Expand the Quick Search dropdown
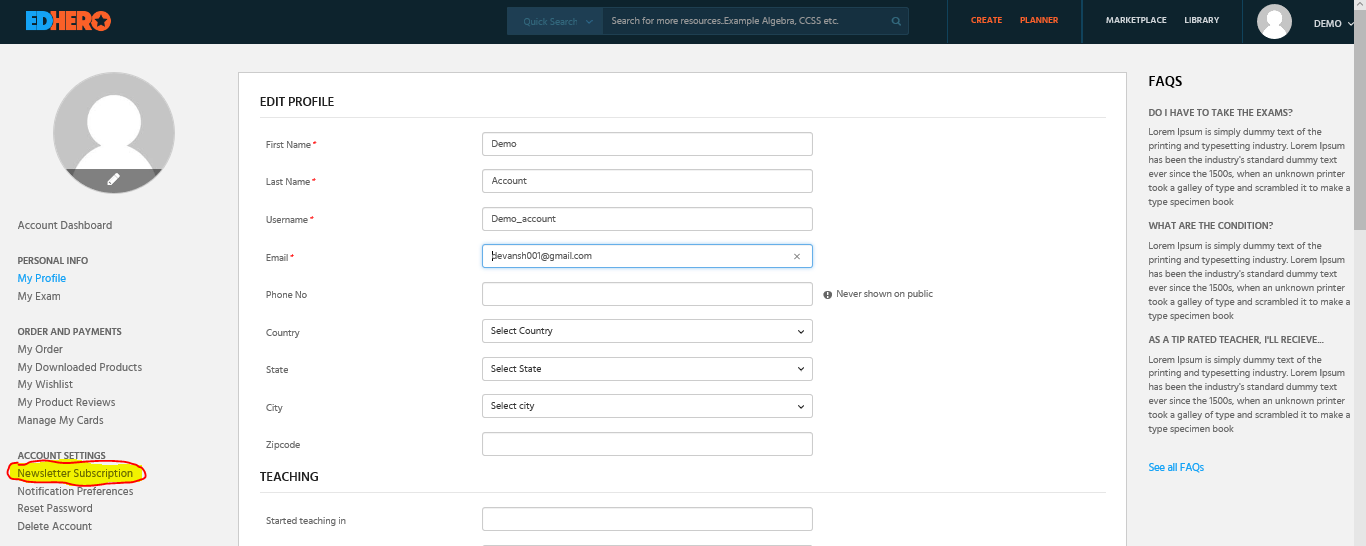Image resolution: width=1366 pixels, height=546 pixels. click(555, 21)
